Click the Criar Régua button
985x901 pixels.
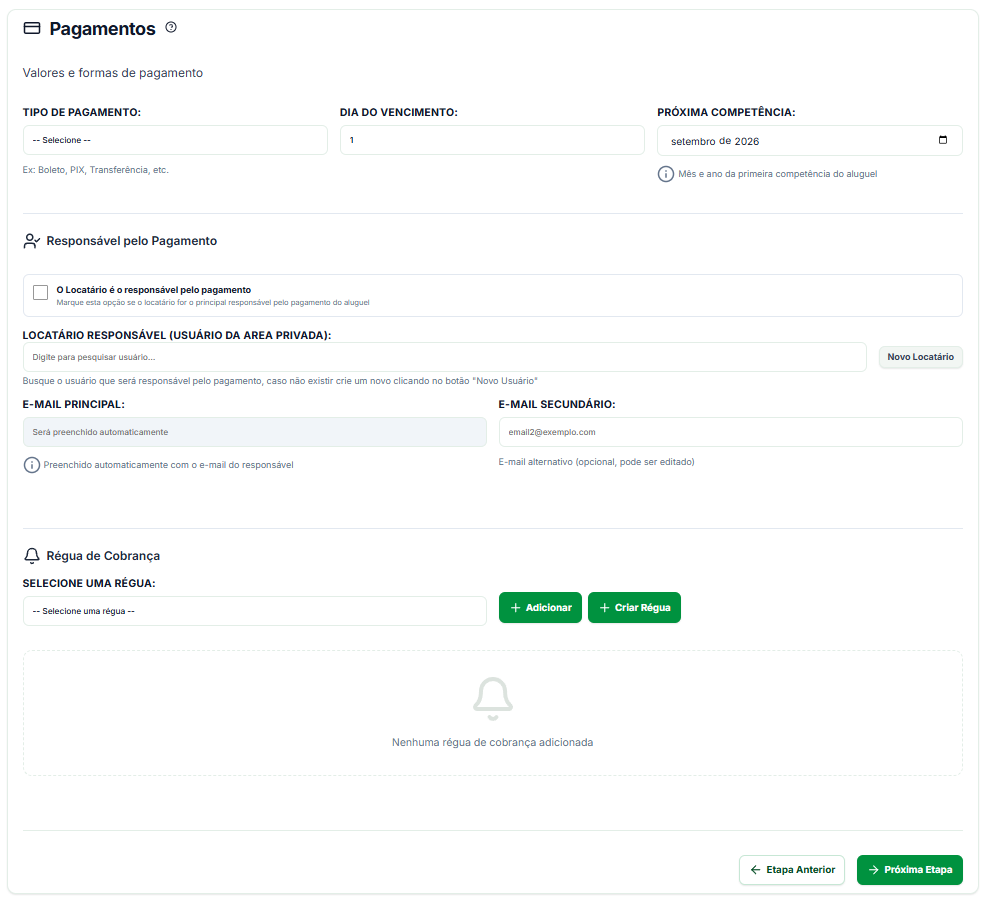click(x=634, y=608)
